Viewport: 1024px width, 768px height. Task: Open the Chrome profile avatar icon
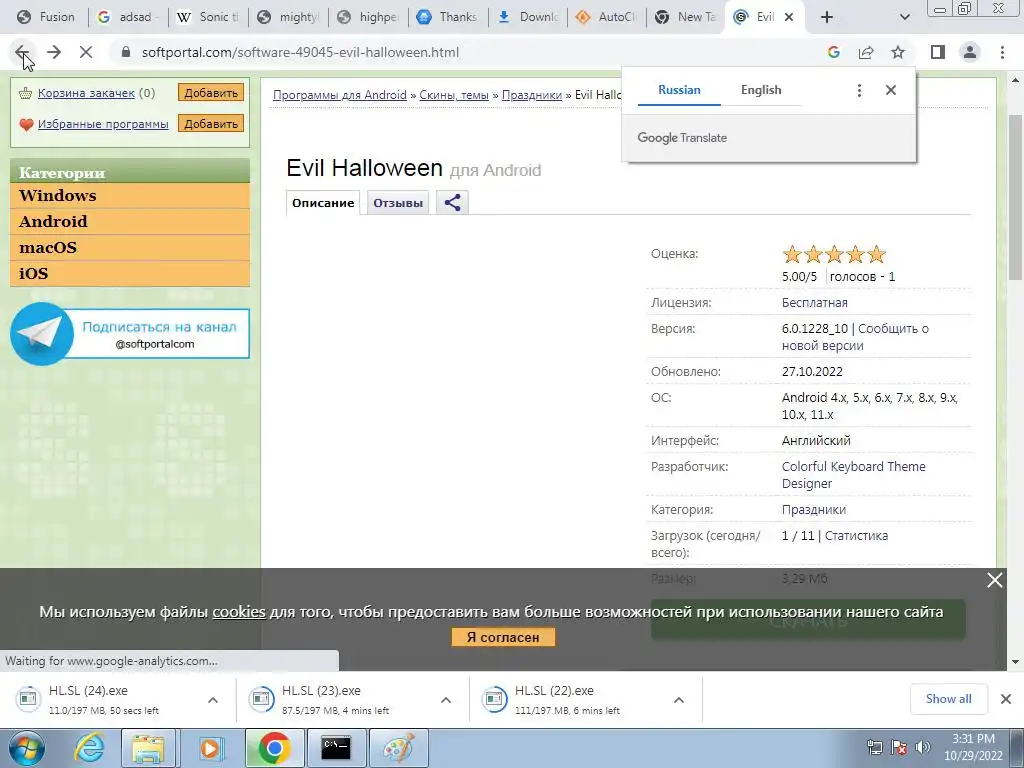970,52
